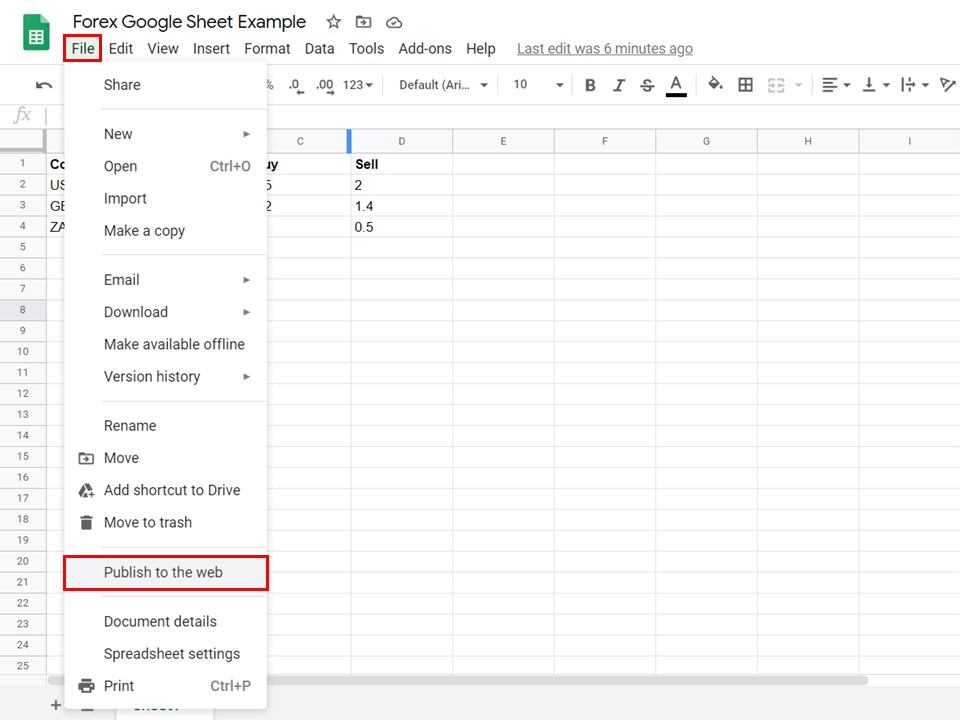Open the Text alignment options

click(x=836, y=85)
